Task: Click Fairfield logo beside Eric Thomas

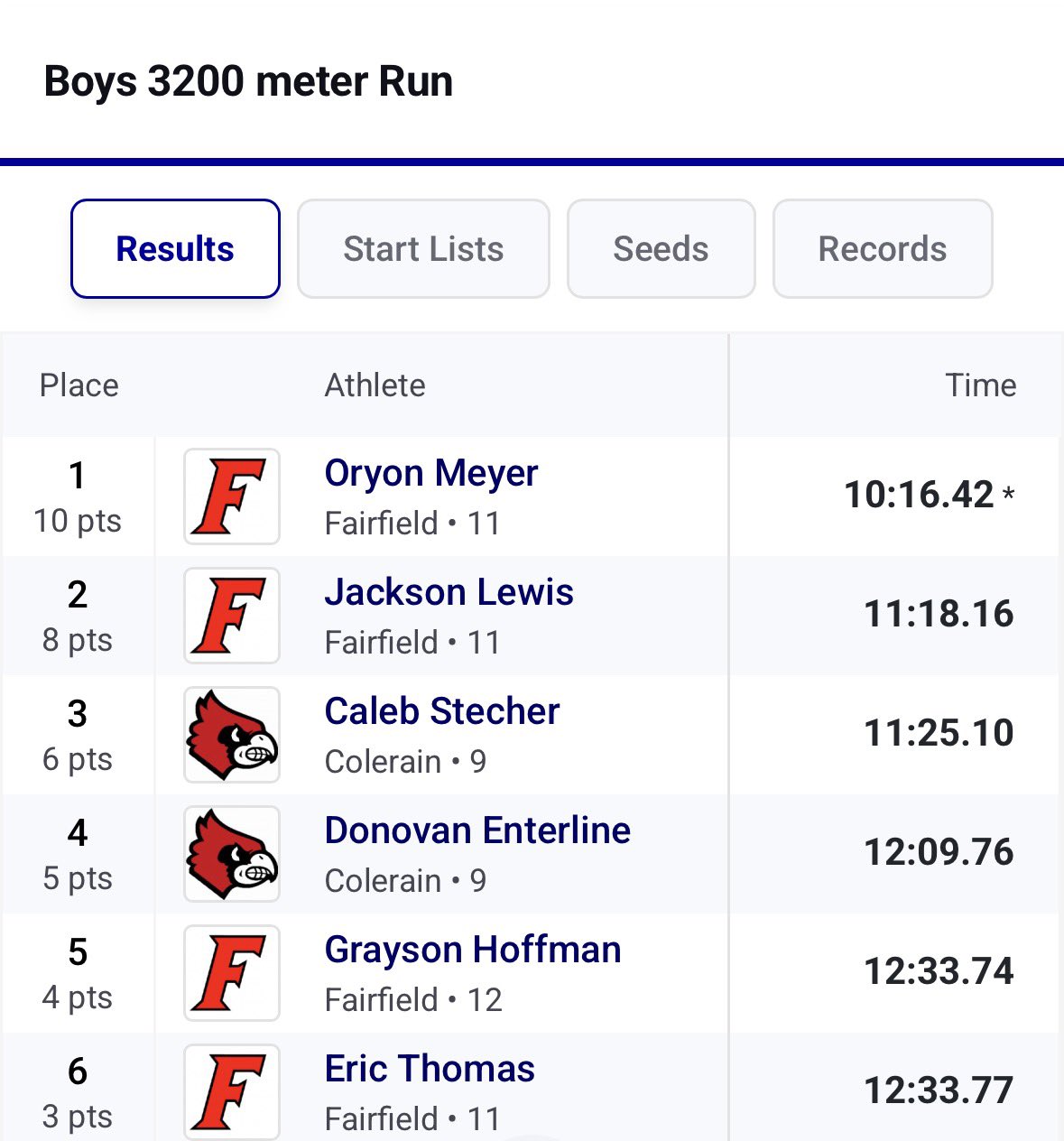Action: tap(232, 1090)
